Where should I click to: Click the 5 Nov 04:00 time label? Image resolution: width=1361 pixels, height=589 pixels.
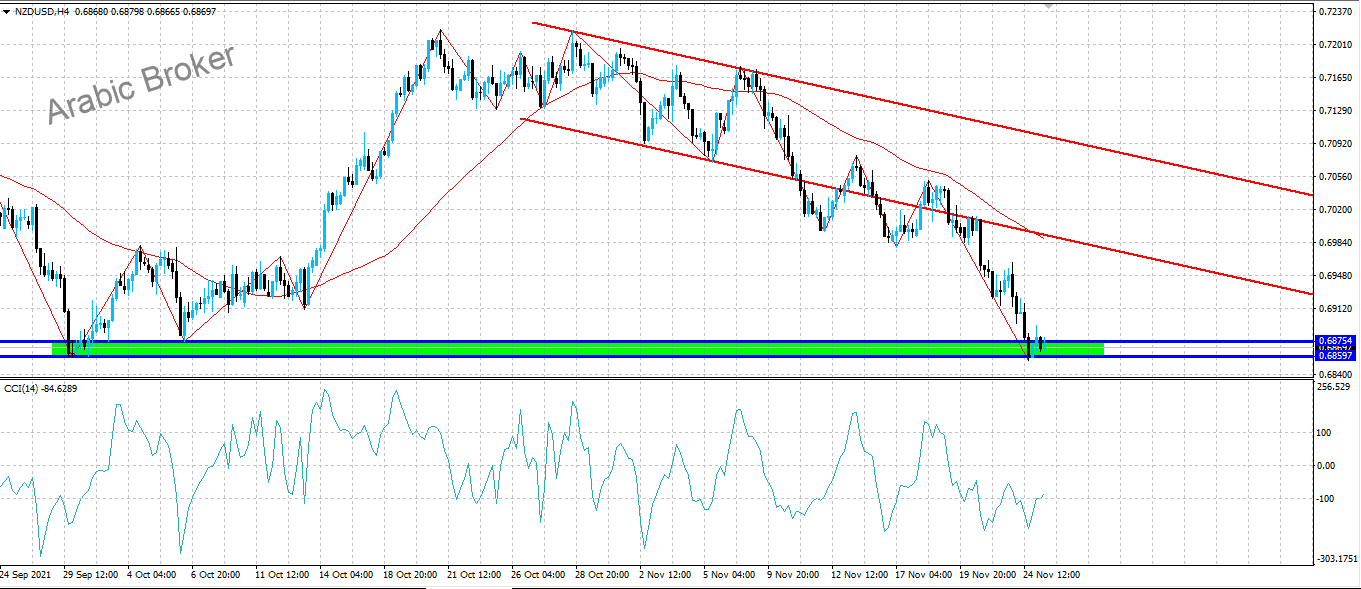(730, 576)
